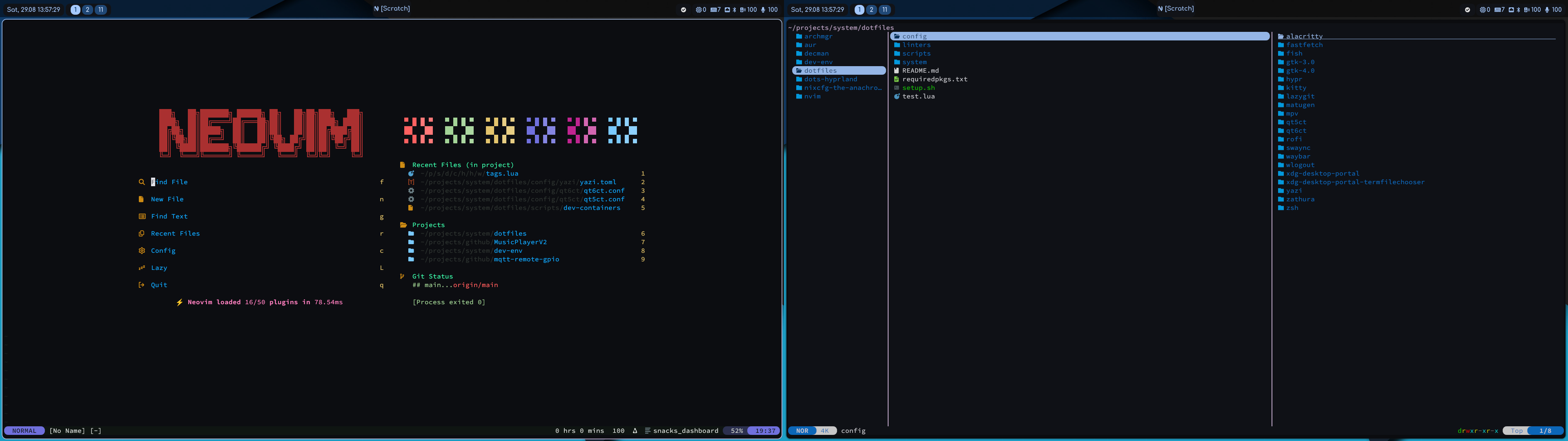Click the TOML icon beside yazi.toml
The image size is (1568, 441).
[x=411, y=182]
